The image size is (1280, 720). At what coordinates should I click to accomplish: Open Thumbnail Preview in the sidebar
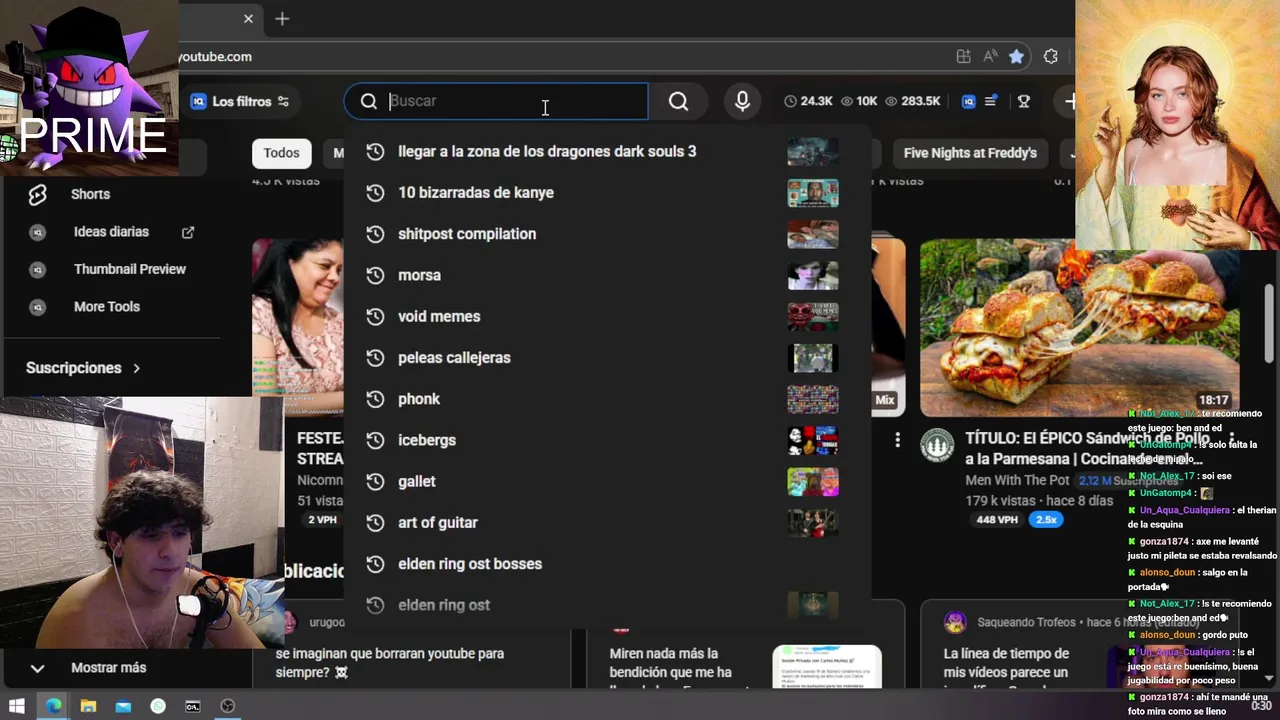(x=130, y=269)
